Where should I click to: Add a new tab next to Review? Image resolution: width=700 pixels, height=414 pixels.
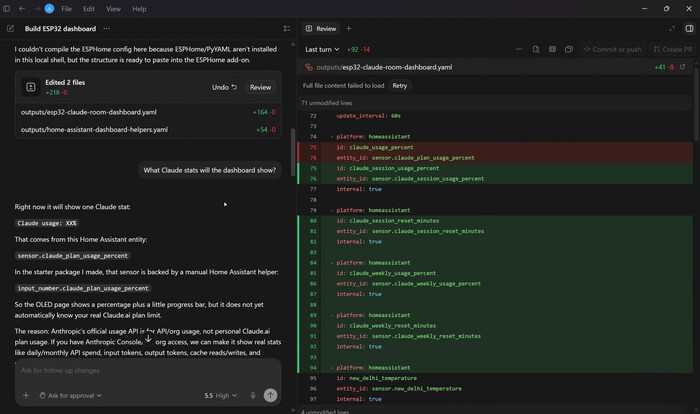pos(349,29)
